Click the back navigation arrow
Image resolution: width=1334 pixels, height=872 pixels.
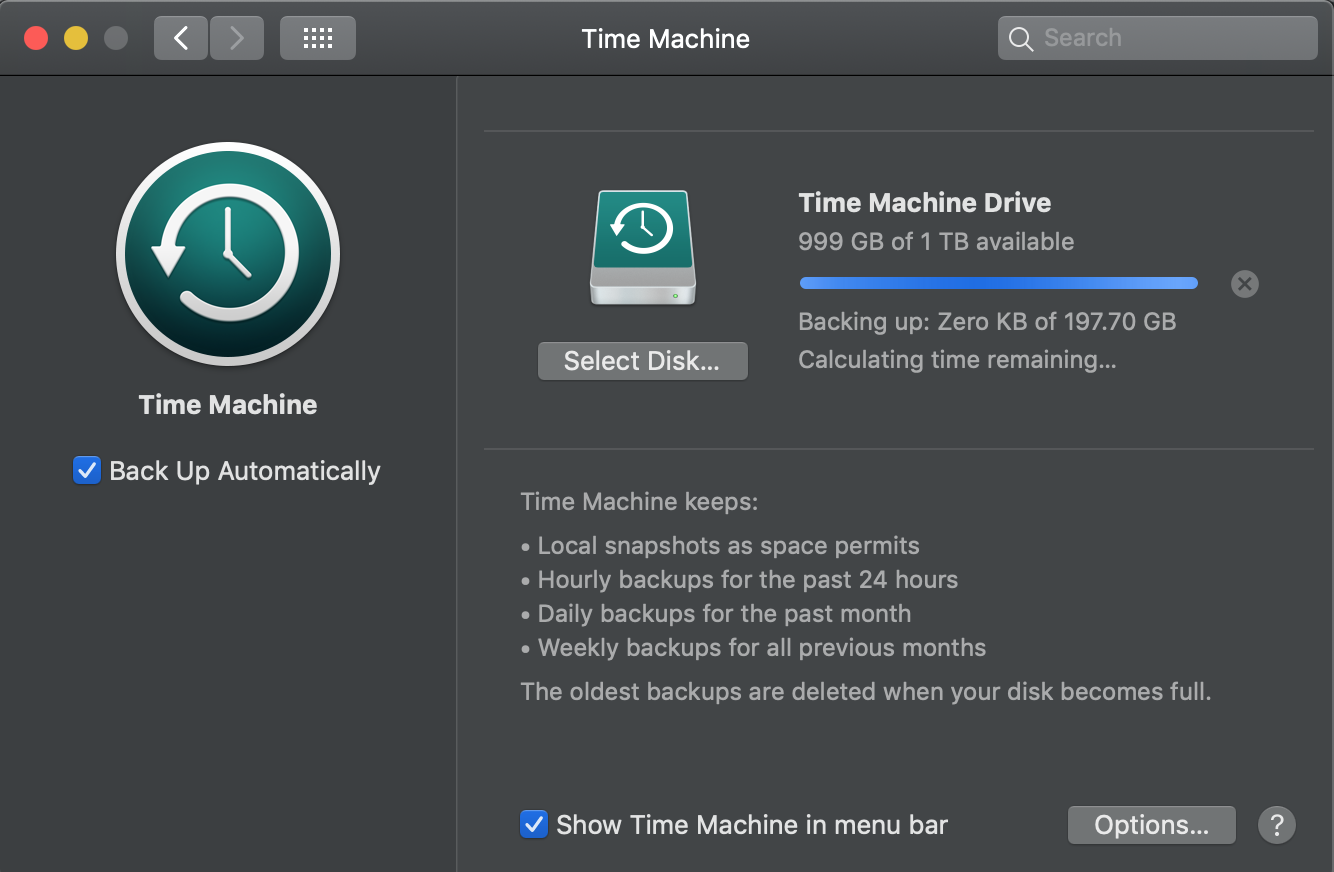(180, 37)
